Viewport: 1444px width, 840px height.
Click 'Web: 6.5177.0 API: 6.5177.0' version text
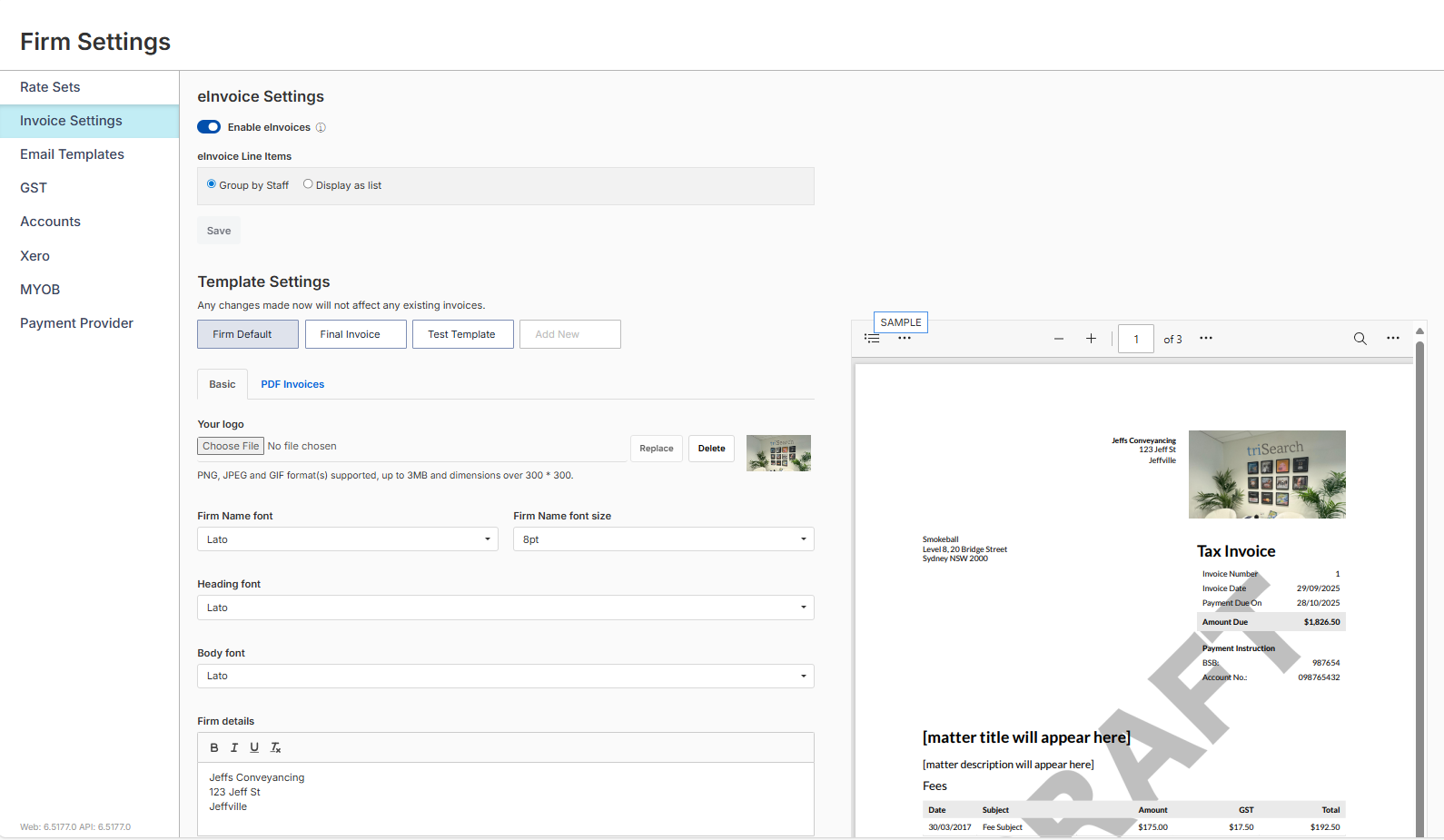click(75, 827)
